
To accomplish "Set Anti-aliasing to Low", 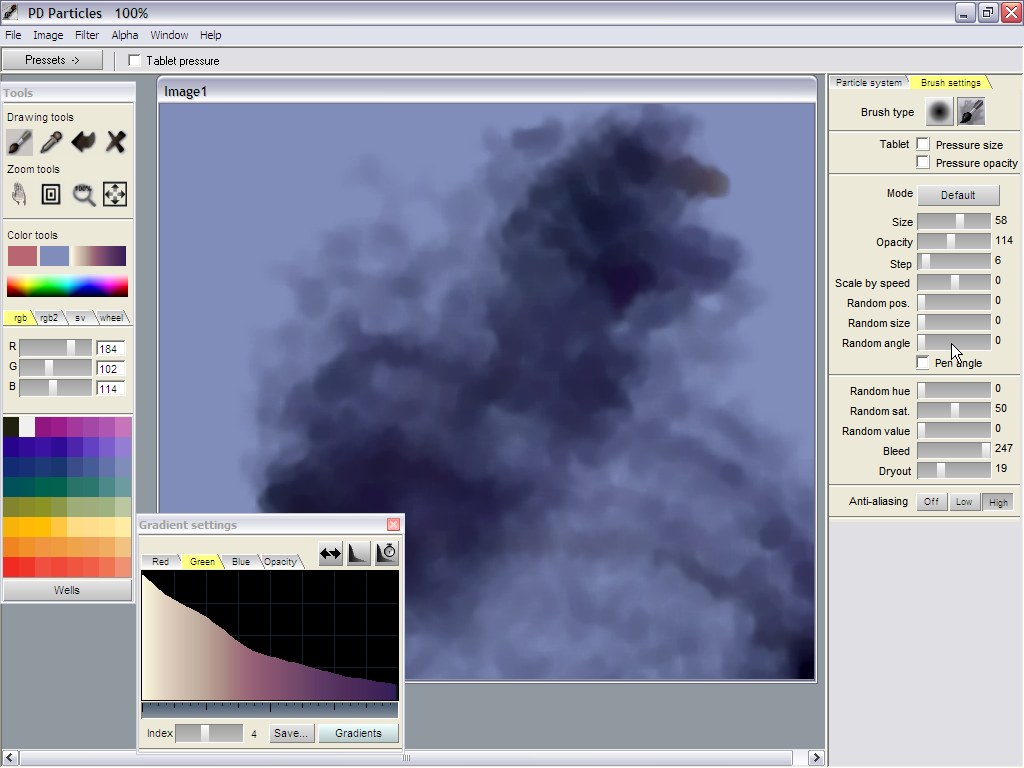I will [x=963, y=502].
